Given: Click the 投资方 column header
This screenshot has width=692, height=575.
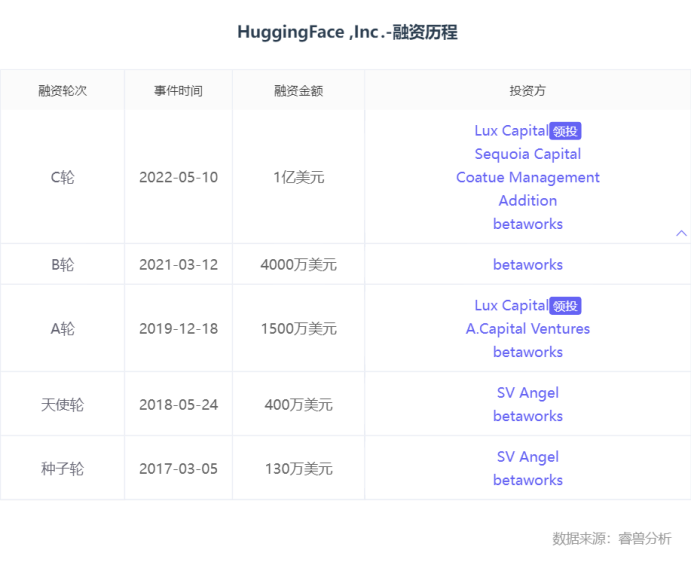Looking at the screenshot, I should pos(528,91).
